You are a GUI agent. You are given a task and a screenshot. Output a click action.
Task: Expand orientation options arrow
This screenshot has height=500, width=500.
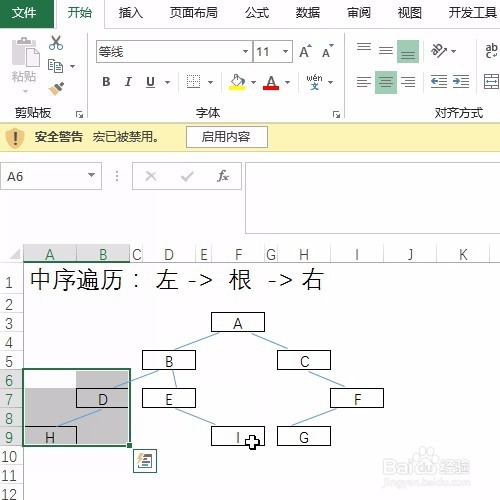(x=453, y=51)
